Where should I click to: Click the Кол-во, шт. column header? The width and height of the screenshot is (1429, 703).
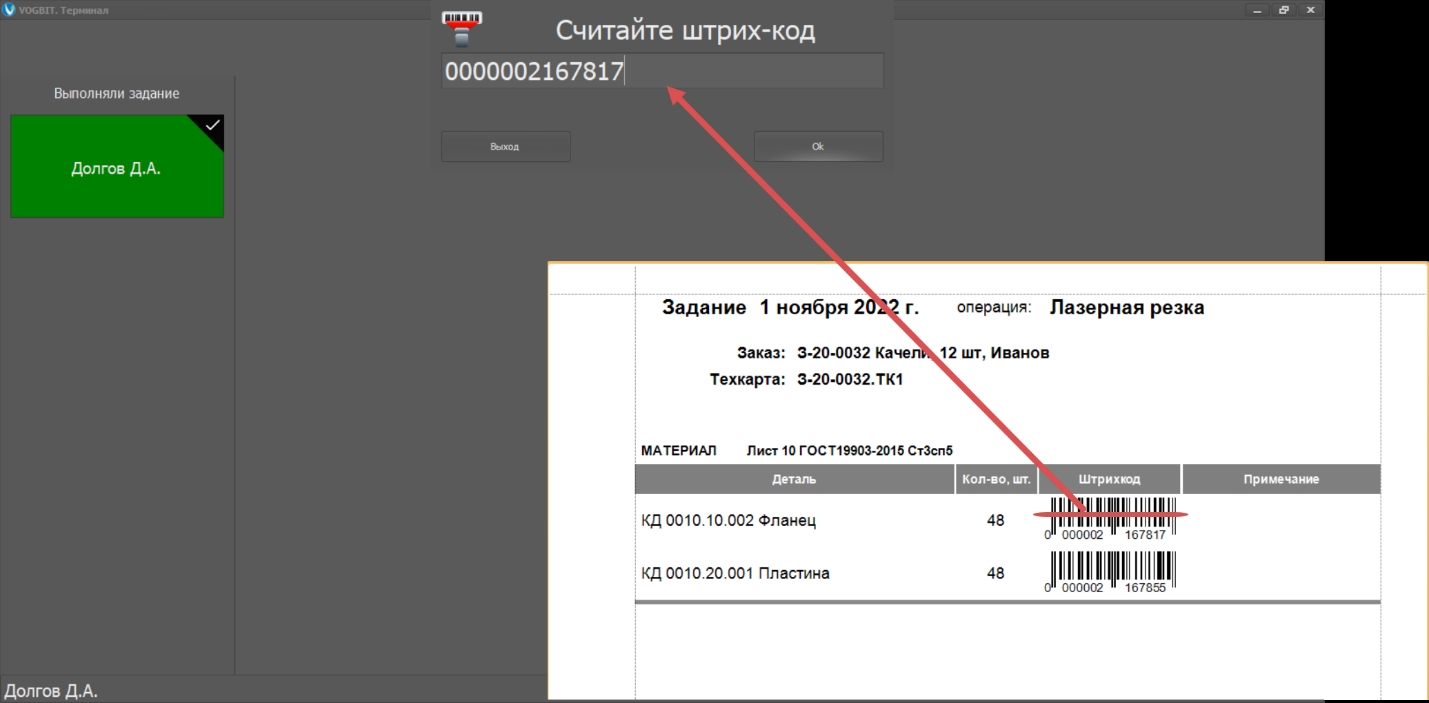996,479
